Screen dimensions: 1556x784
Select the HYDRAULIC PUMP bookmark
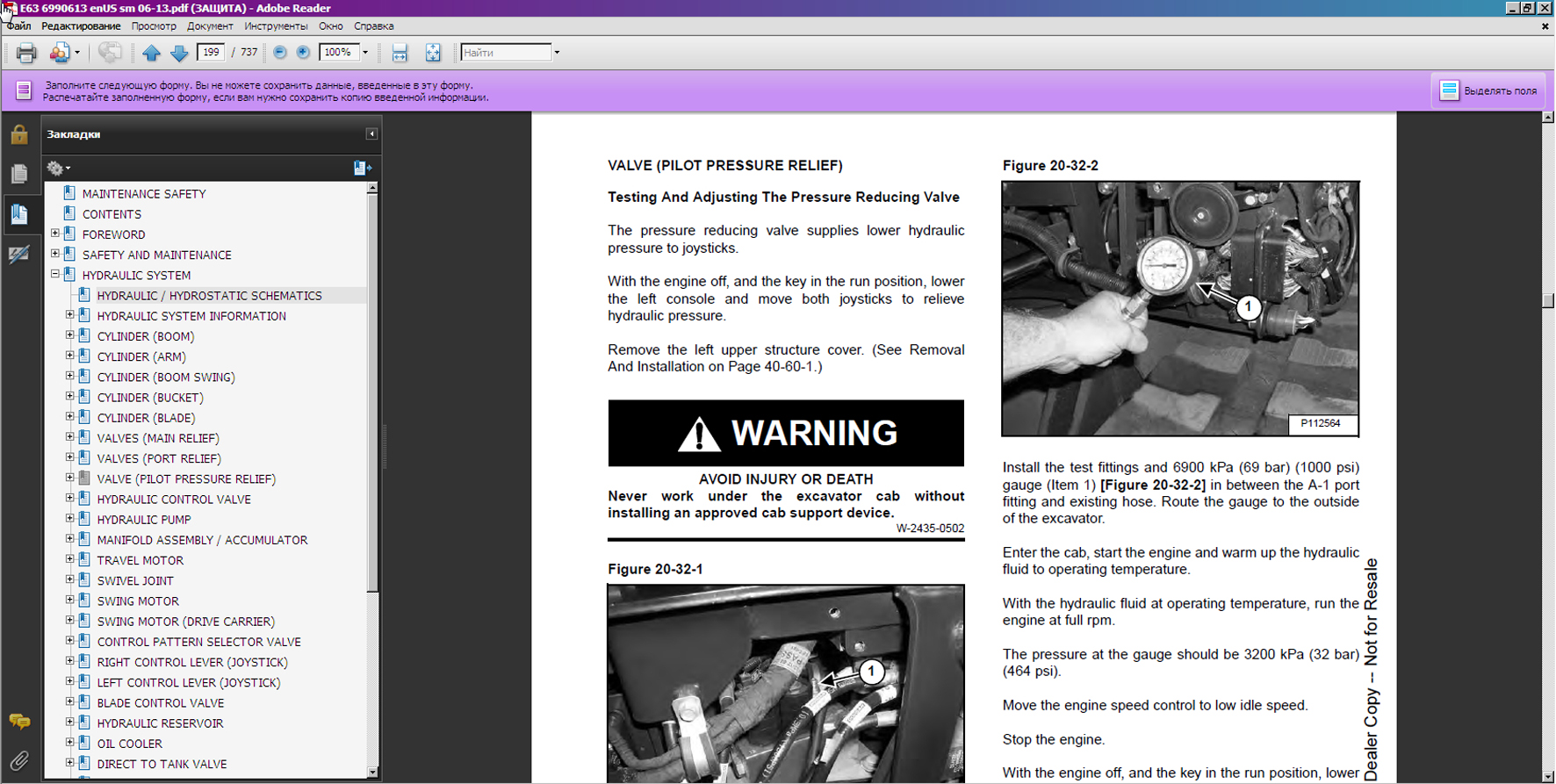(144, 520)
